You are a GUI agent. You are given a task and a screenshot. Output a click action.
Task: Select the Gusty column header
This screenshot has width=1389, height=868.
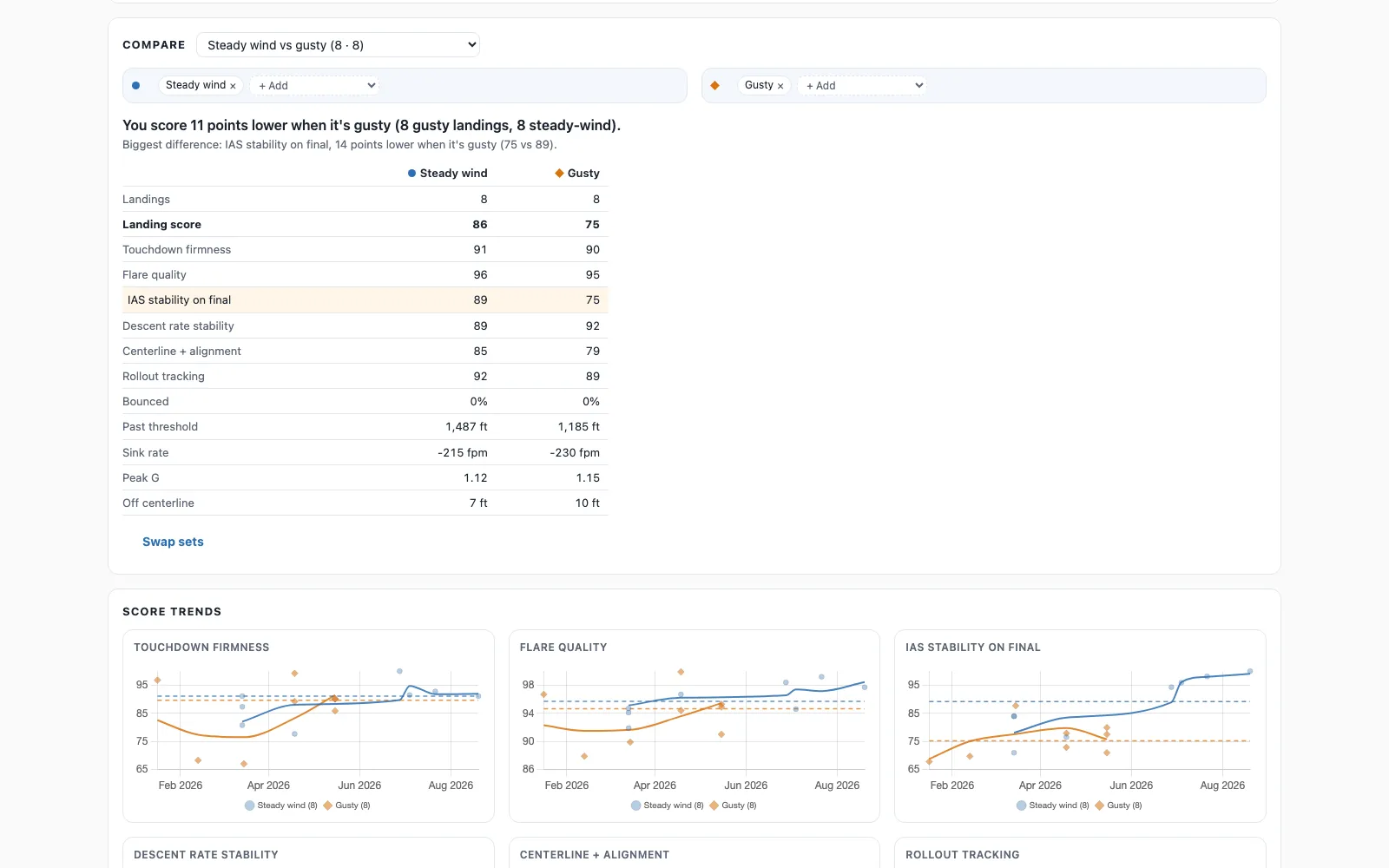577,174
